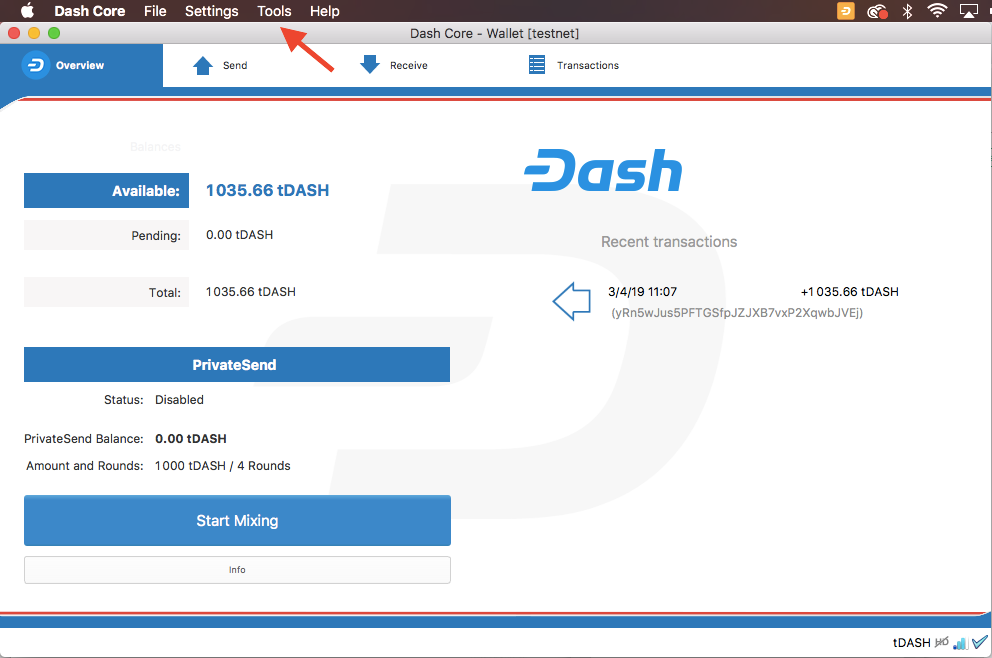Click the sync checkmark status icon
This screenshot has width=992, height=658.
pyautogui.click(x=980, y=642)
